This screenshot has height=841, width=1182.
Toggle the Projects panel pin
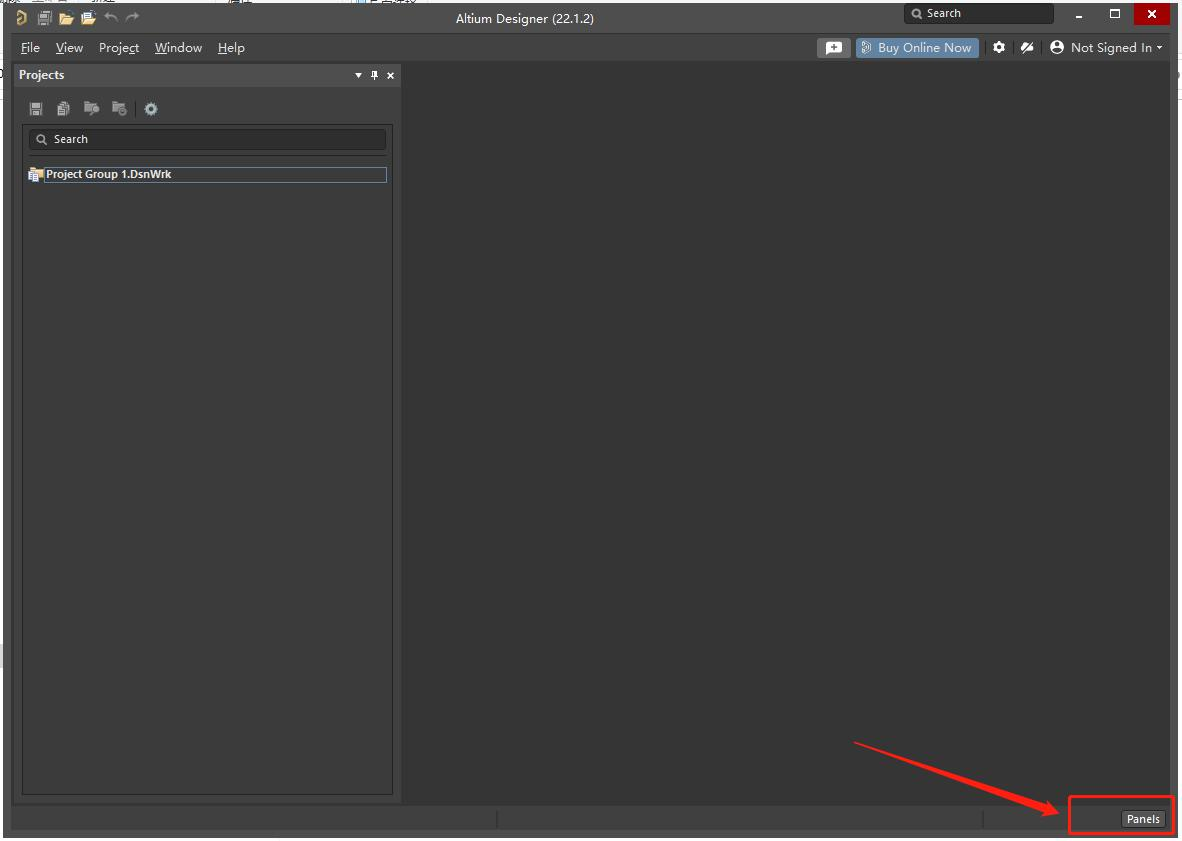[375, 75]
